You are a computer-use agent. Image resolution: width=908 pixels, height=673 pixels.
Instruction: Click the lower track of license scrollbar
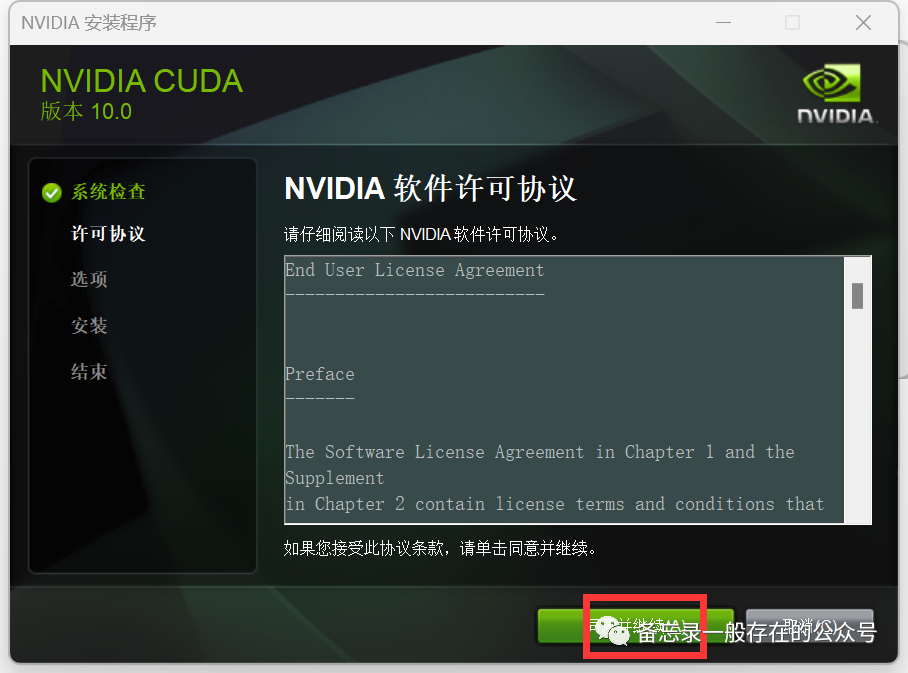click(858, 414)
